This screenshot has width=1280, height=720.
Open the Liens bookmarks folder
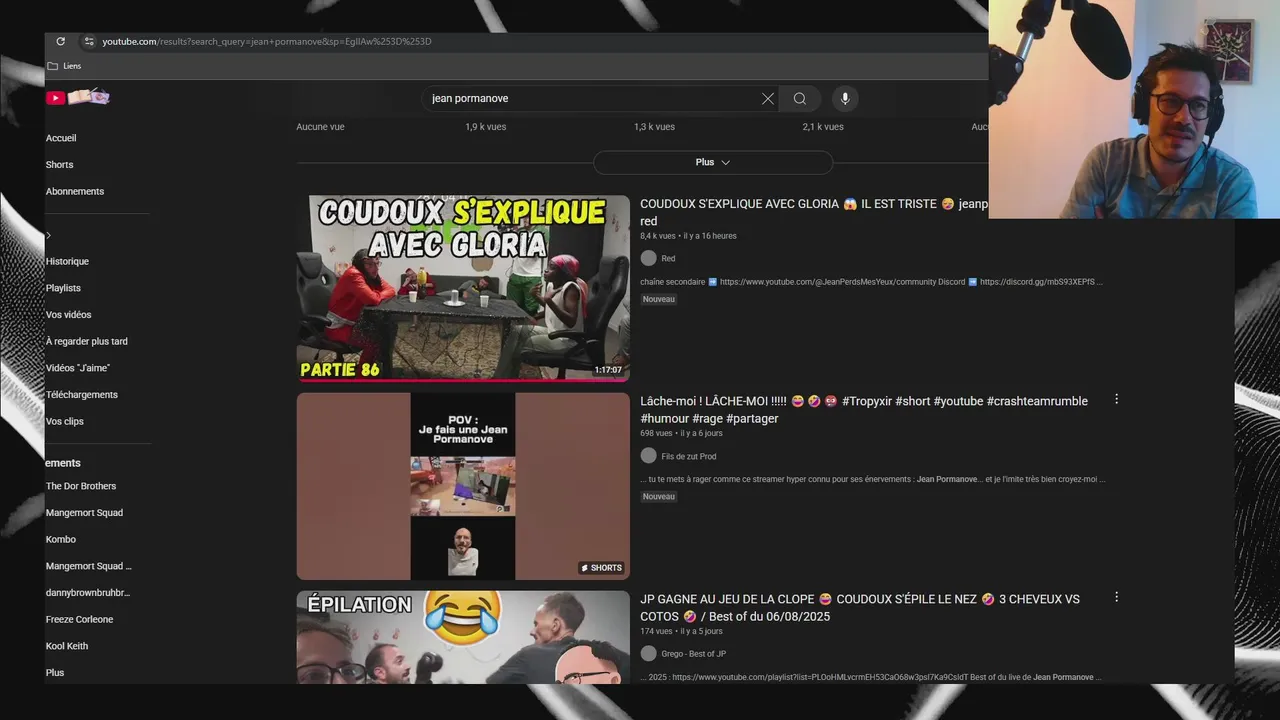tap(64, 66)
